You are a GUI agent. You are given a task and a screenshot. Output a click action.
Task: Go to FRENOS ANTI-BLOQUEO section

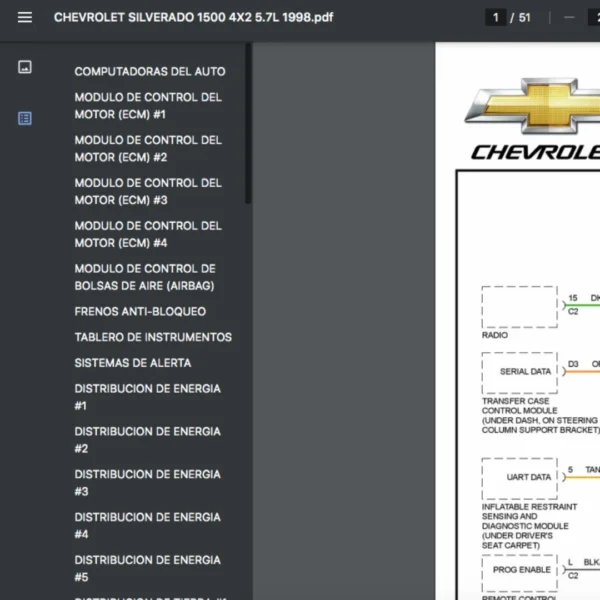coord(140,311)
